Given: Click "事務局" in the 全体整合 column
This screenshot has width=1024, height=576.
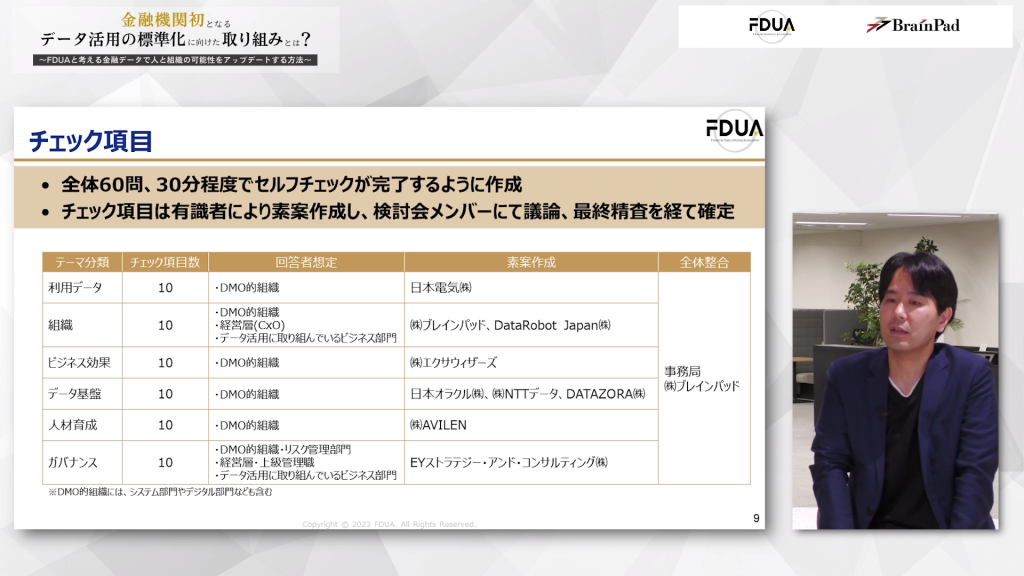Looking at the screenshot, I should pyautogui.click(x=682, y=371).
